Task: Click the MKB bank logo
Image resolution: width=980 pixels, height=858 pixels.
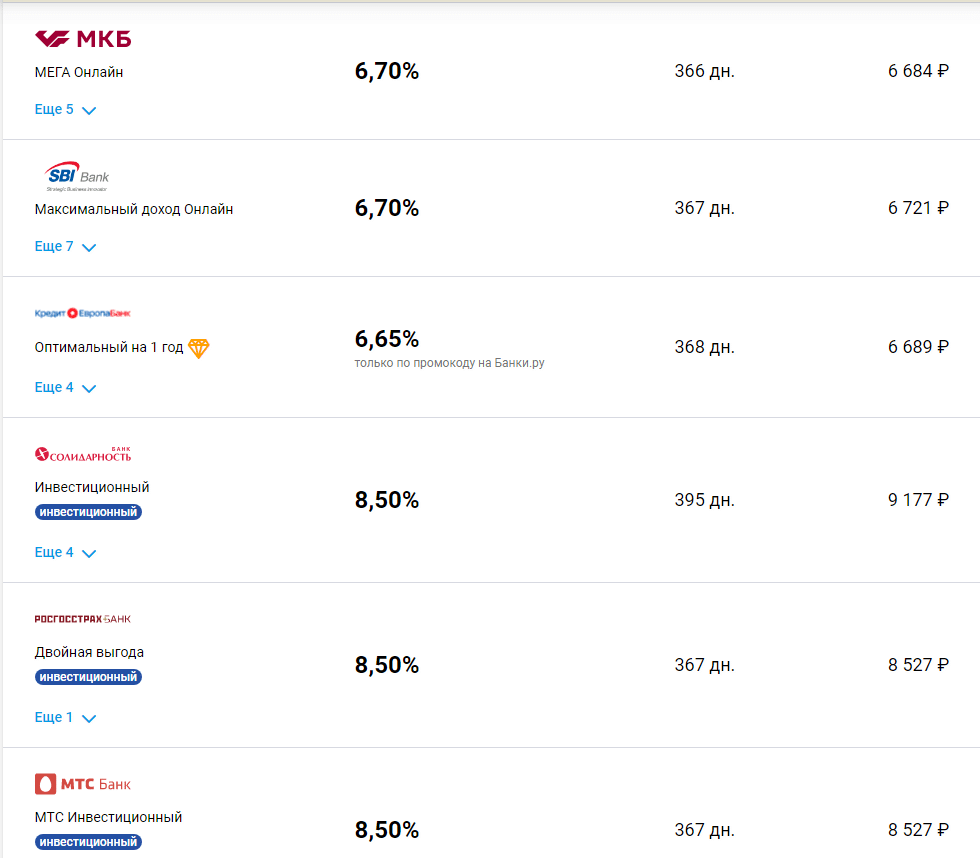Action: tap(83, 39)
